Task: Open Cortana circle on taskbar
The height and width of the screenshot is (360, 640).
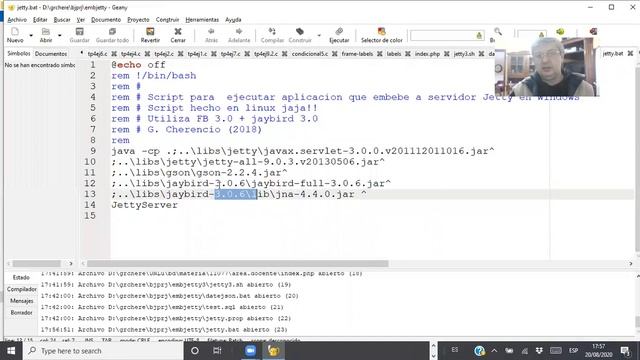Action: 195,351
